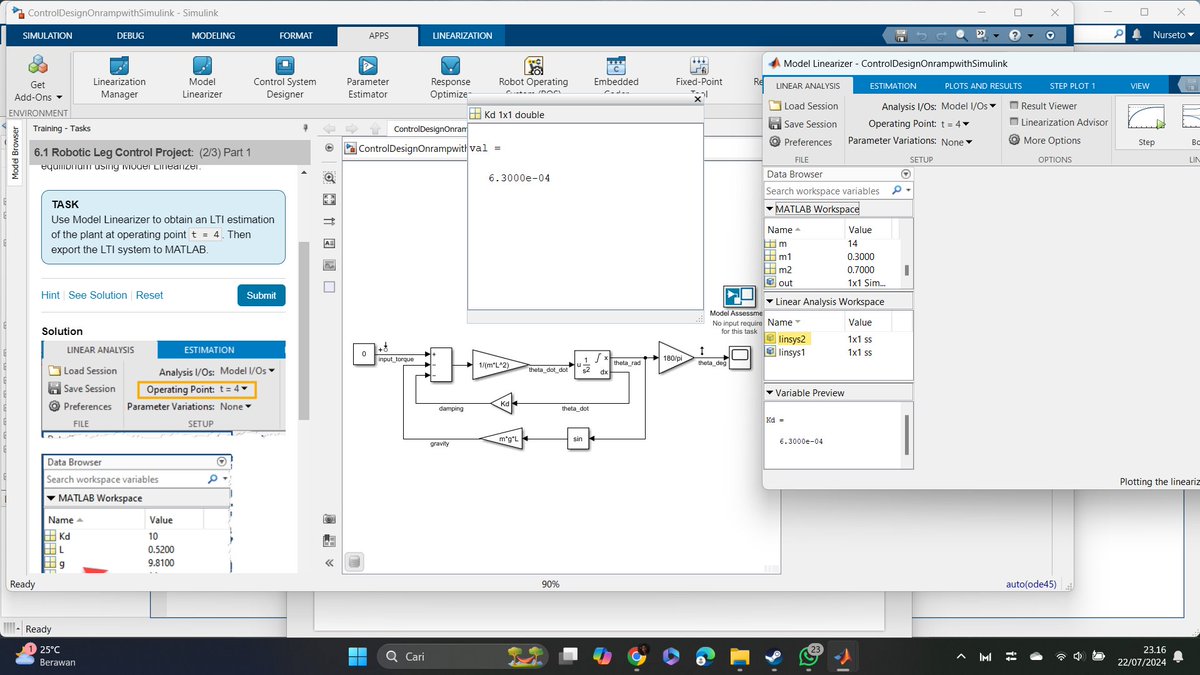Click the zoom-in icon on canvas palette
This screenshot has width=1200, height=675.
(x=329, y=177)
